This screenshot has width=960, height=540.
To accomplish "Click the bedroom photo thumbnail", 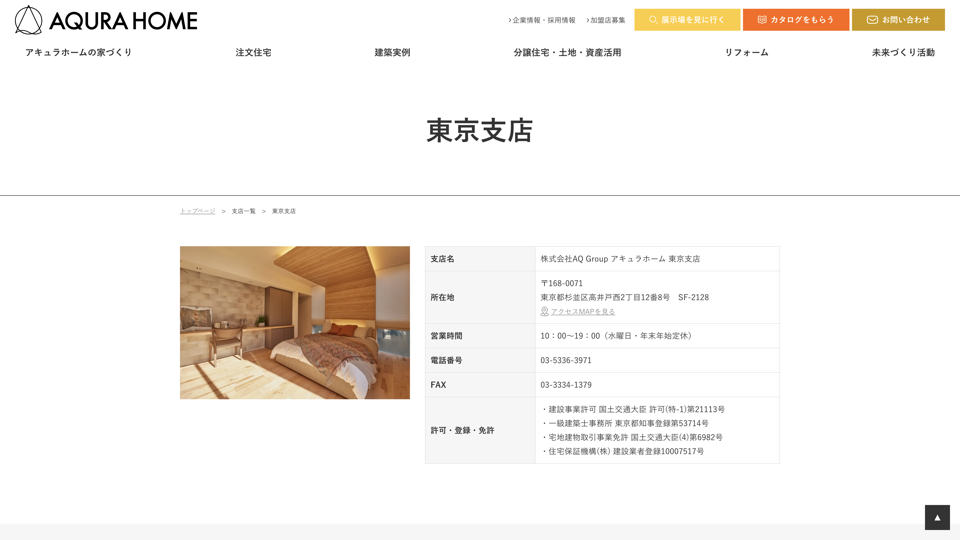I will pyautogui.click(x=294, y=323).
